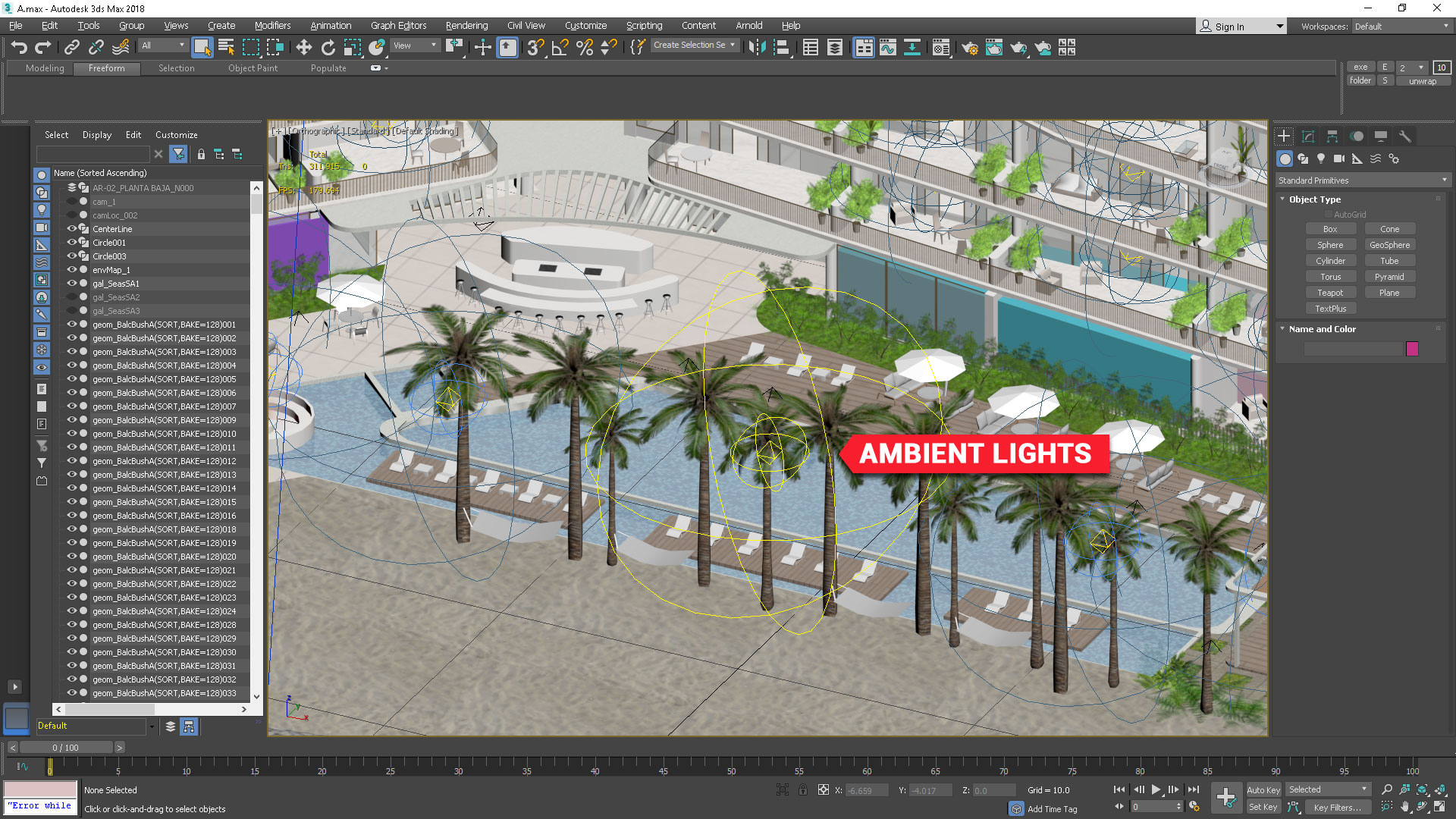Click the Undo arrow icon
This screenshot has width=1456, height=819.
pos(19,48)
